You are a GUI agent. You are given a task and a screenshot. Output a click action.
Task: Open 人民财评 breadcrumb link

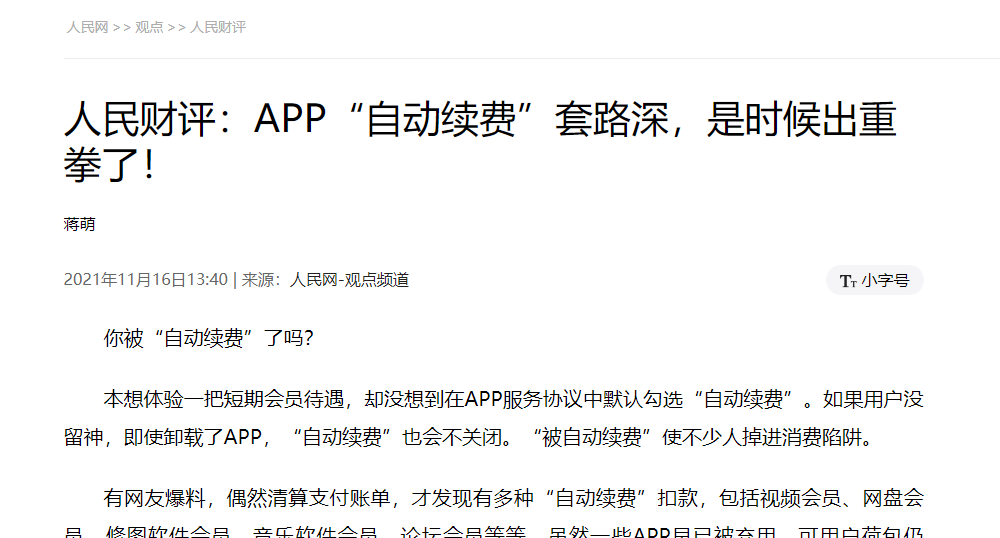218,27
